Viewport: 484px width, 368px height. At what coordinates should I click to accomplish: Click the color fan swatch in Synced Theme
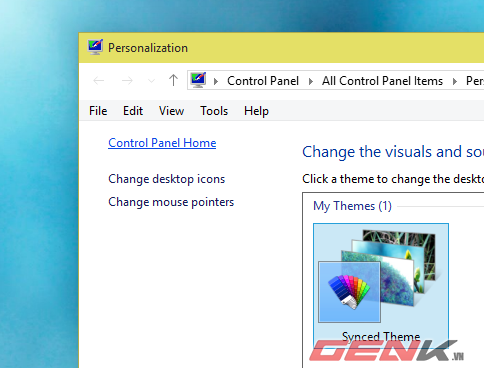coord(349,292)
